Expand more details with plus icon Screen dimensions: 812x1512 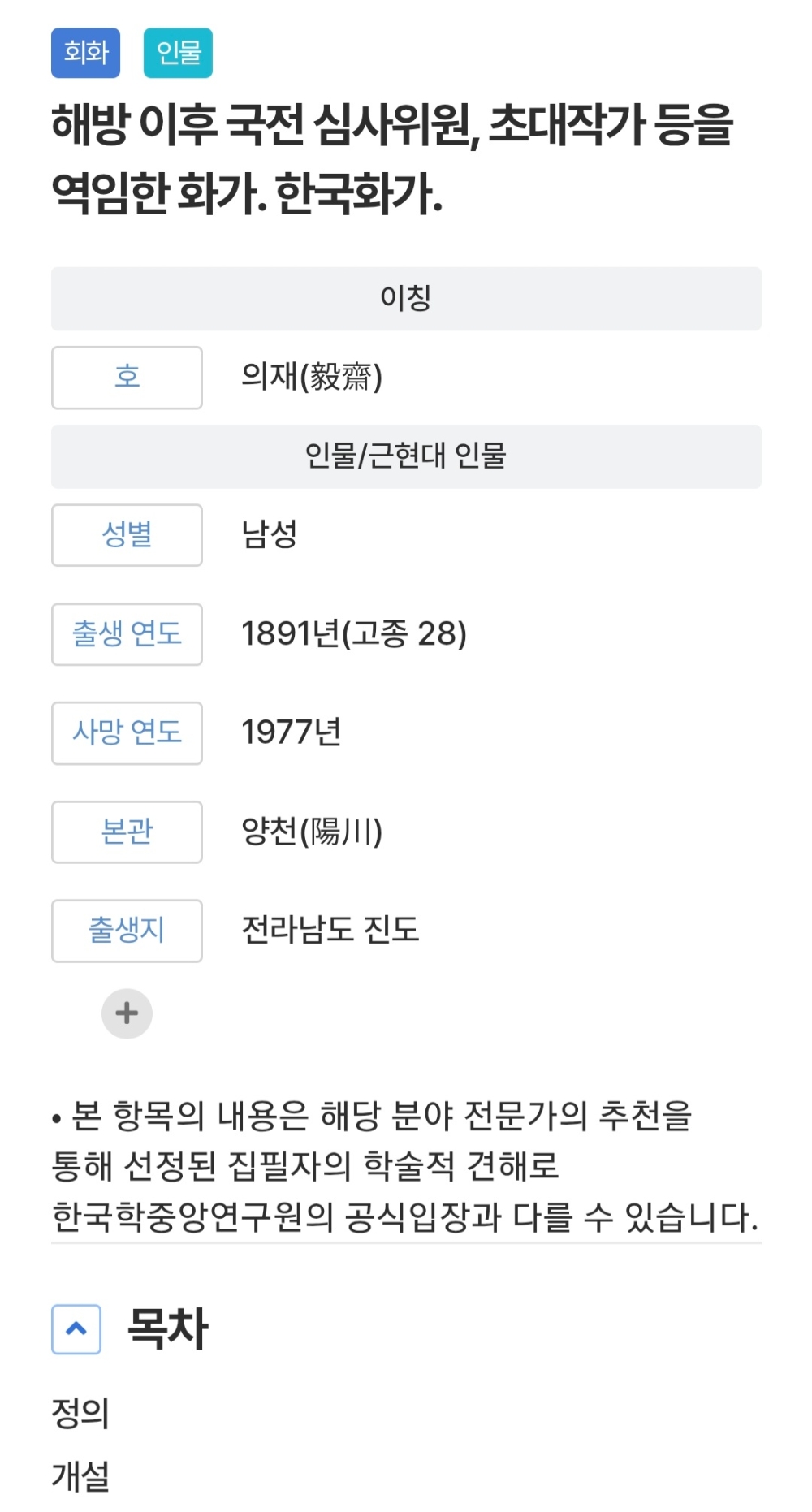(x=127, y=1013)
